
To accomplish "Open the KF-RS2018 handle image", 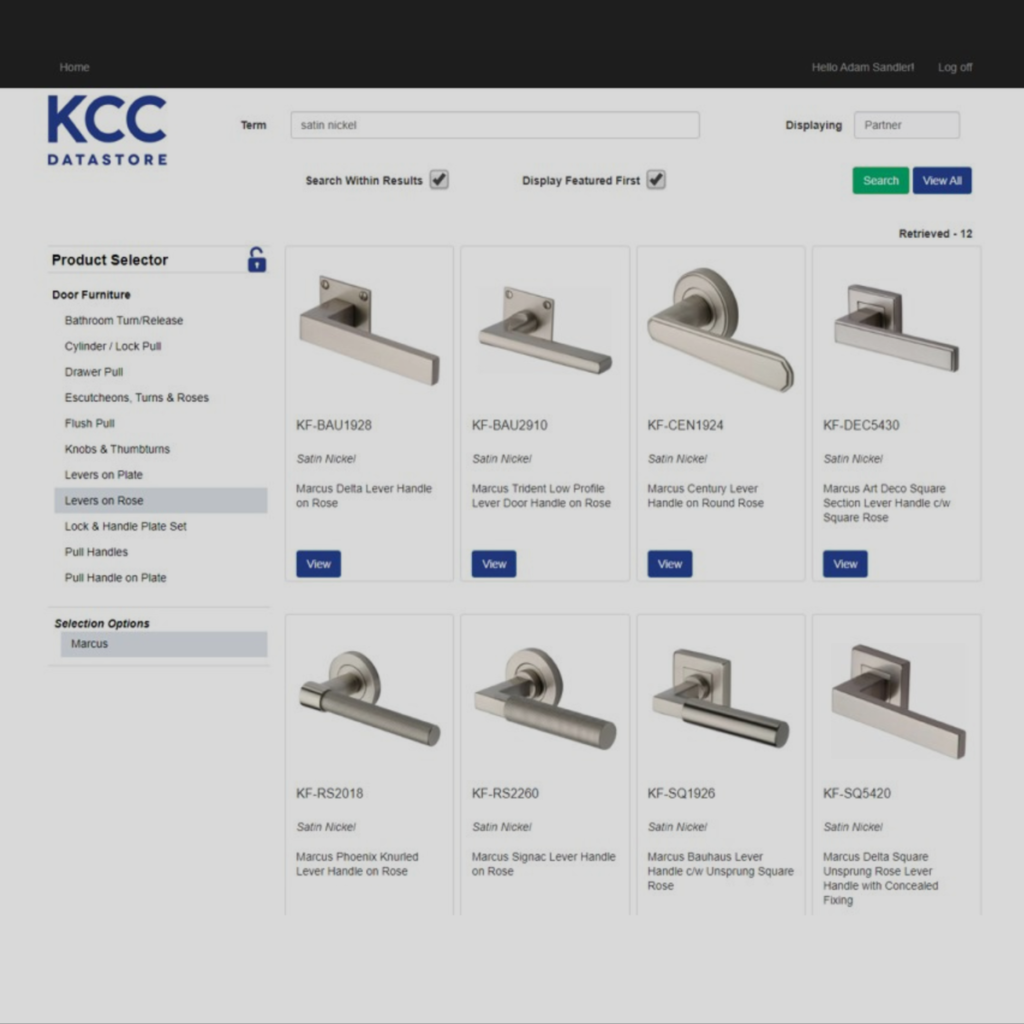I will click(x=369, y=697).
